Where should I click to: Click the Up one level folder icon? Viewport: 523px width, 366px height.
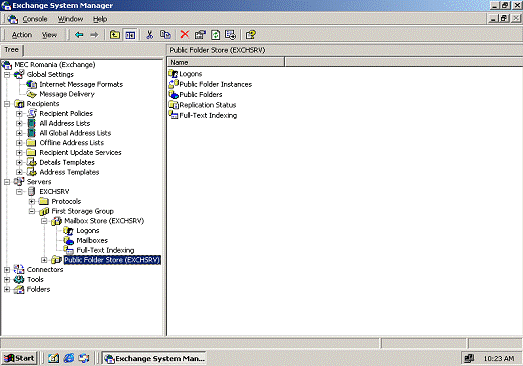click(115, 35)
